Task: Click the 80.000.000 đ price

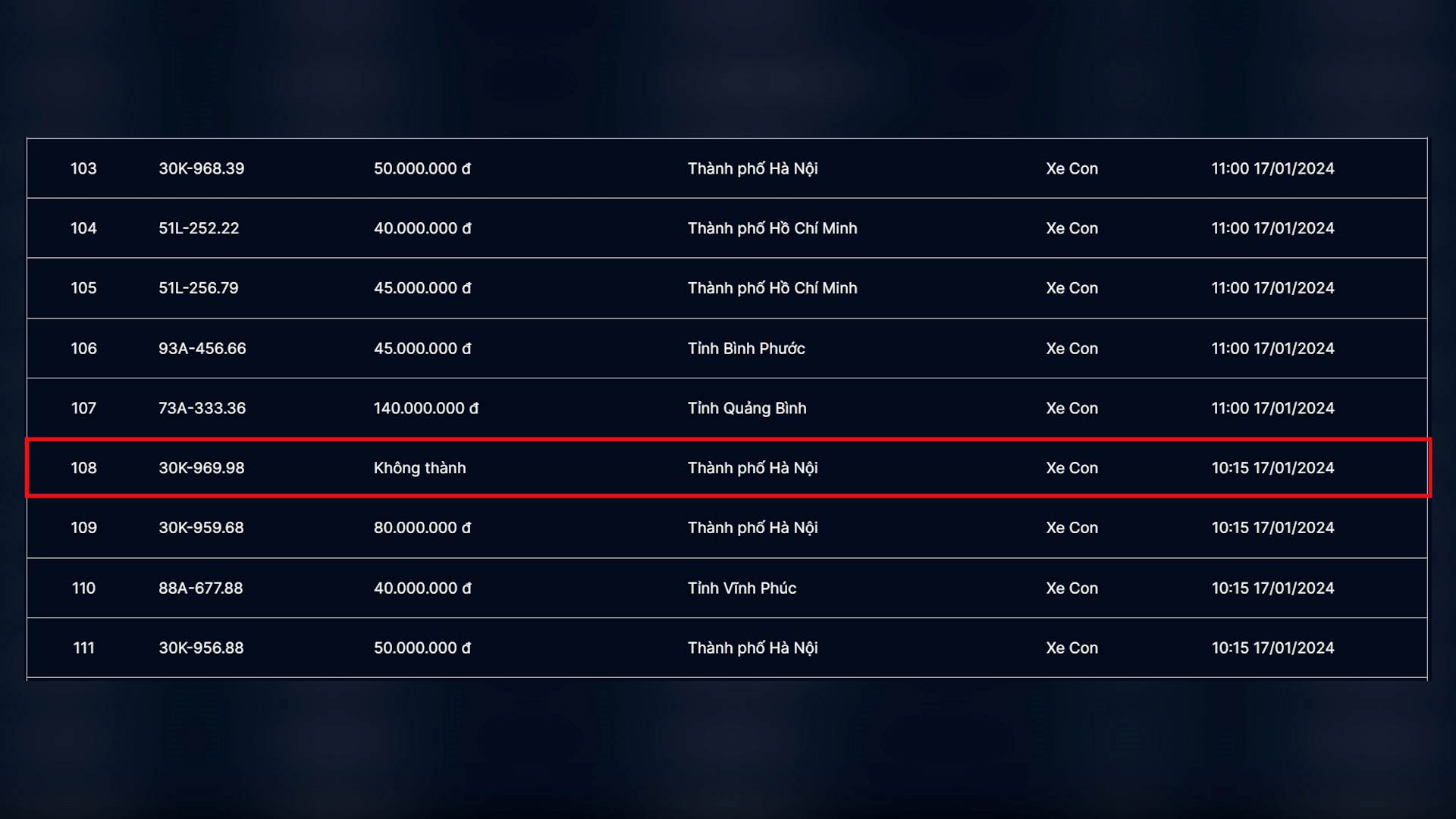Action: pos(422,528)
